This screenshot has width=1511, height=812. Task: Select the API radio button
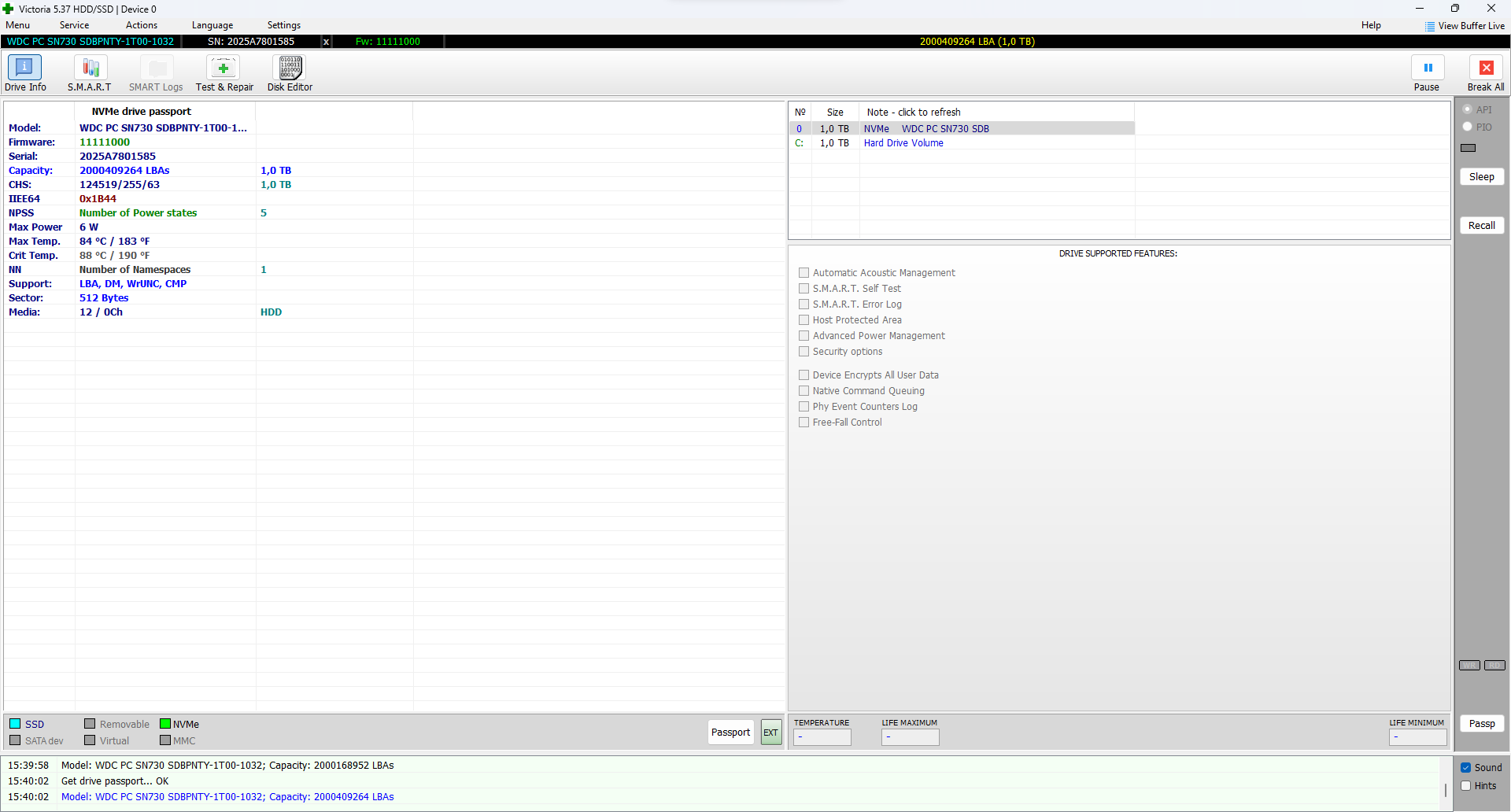pos(1468,109)
